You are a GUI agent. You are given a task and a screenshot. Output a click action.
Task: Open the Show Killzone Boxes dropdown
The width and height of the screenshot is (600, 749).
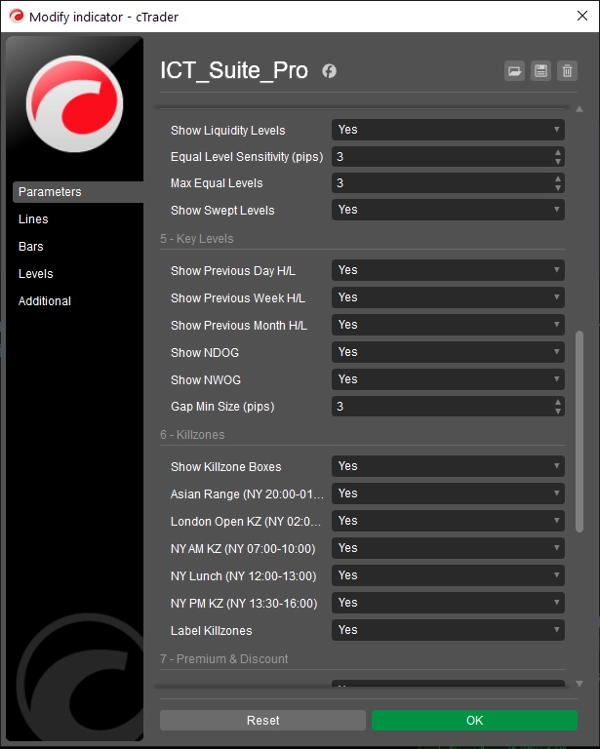click(448, 466)
